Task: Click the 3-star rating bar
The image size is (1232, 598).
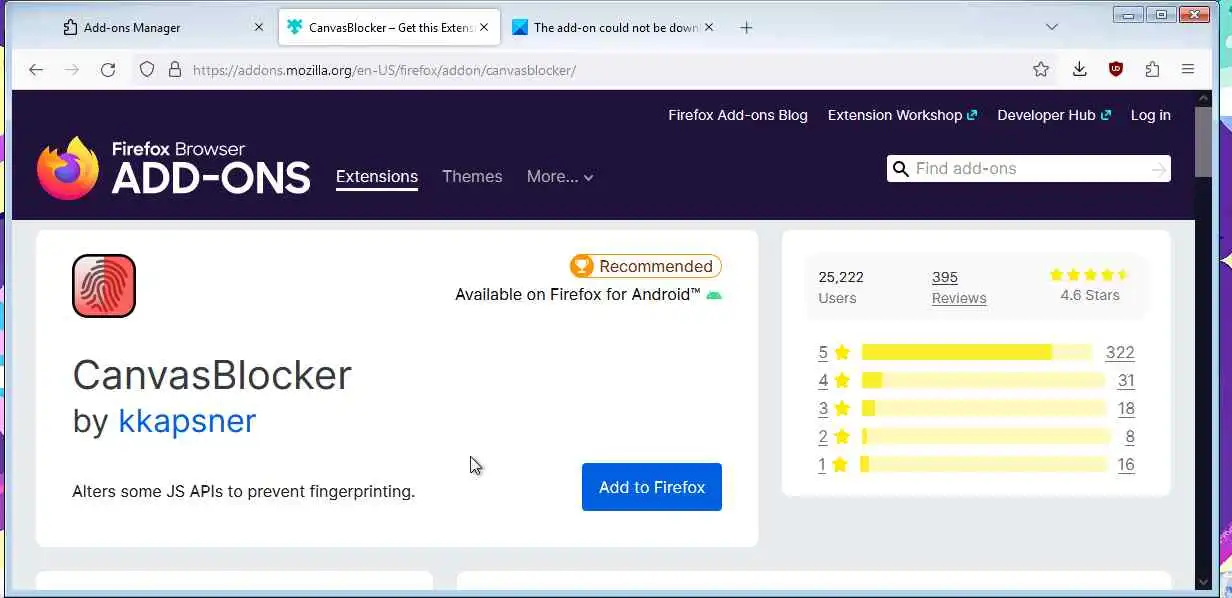Action: 983,408
